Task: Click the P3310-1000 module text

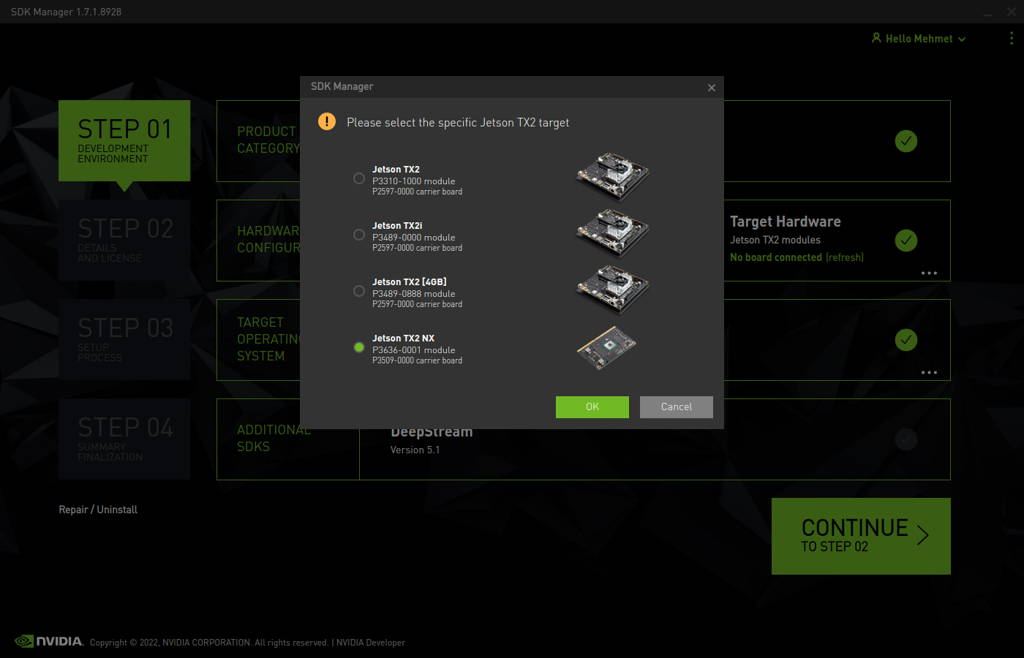Action: pyautogui.click(x=413, y=181)
